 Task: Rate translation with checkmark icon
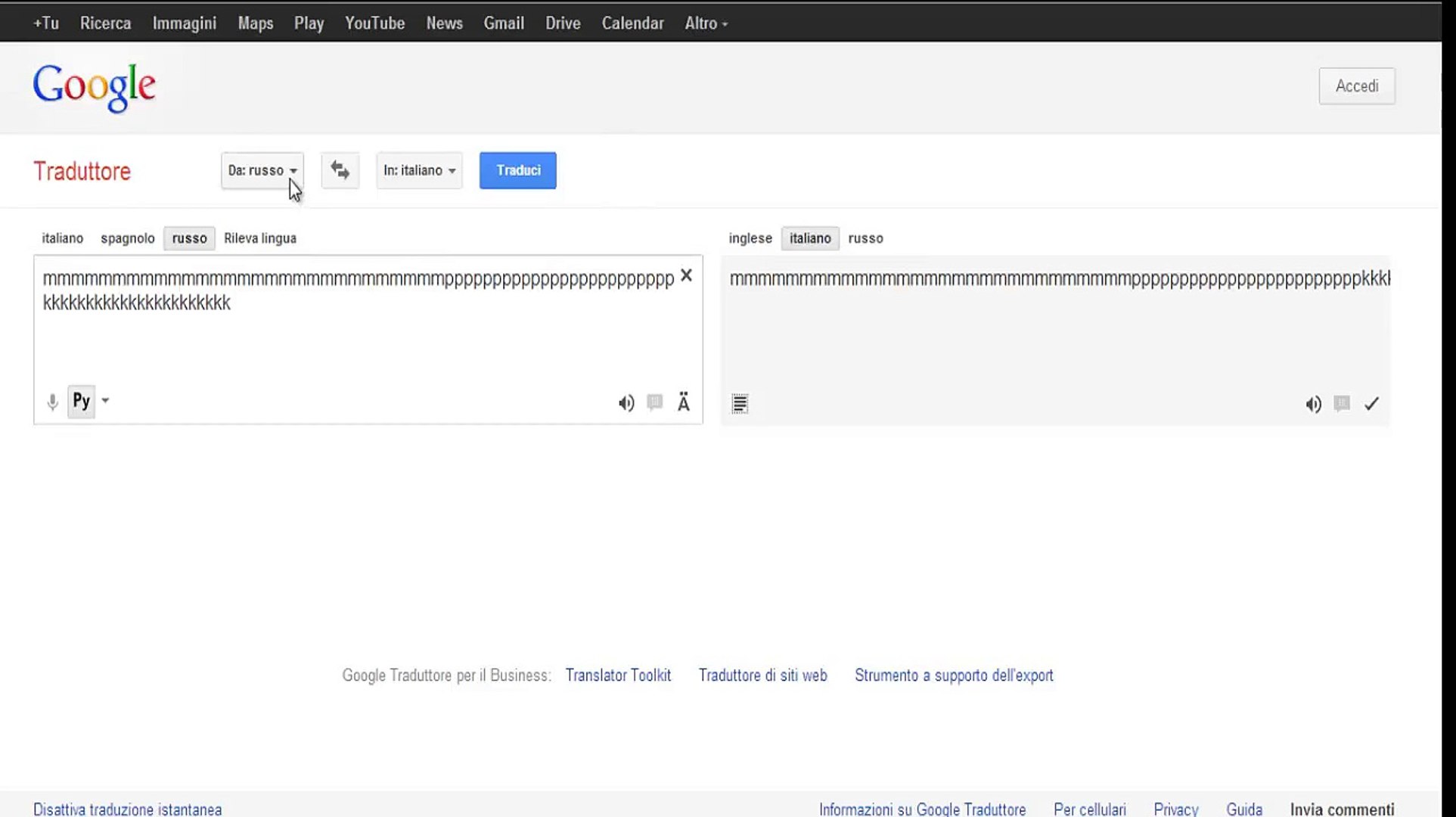pyautogui.click(x=1371, y=404)
